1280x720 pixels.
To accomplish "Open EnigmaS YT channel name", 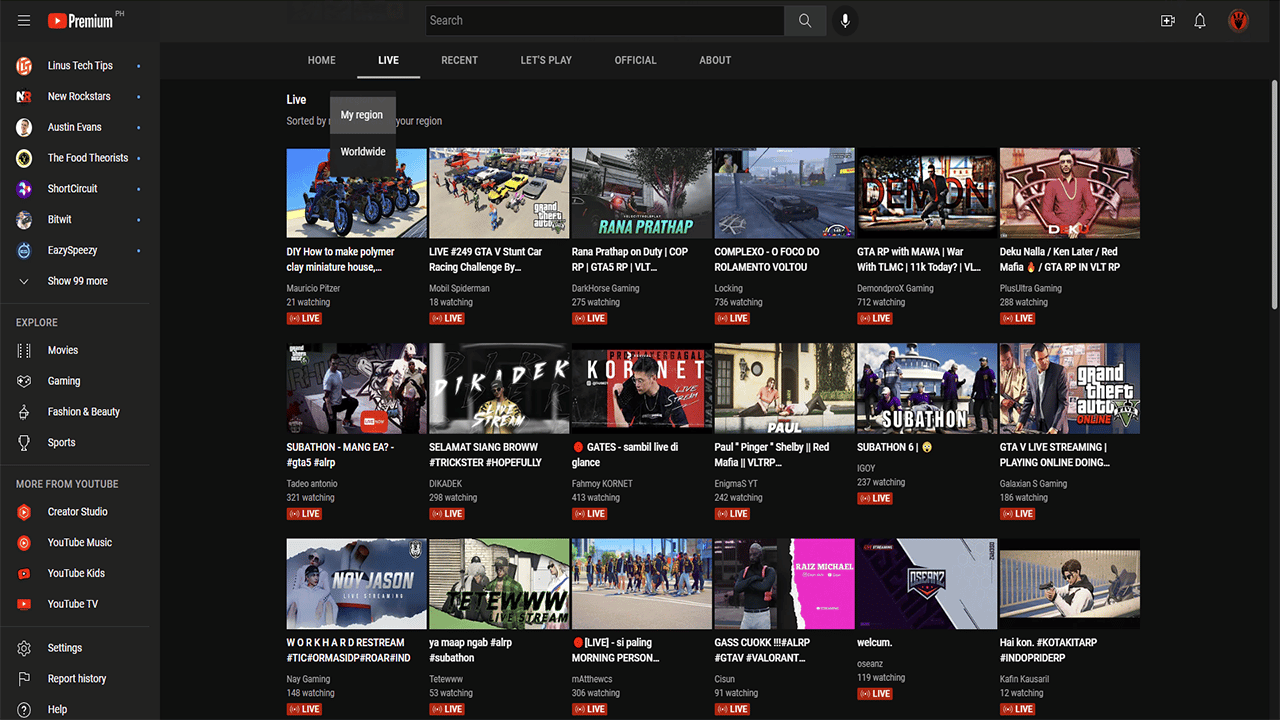I will click(x=736, y=484).
